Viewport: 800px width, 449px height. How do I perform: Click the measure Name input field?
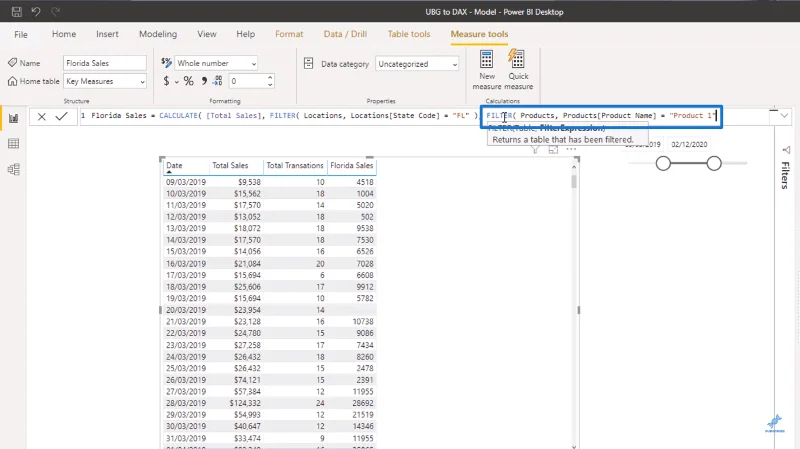[105, 63]
